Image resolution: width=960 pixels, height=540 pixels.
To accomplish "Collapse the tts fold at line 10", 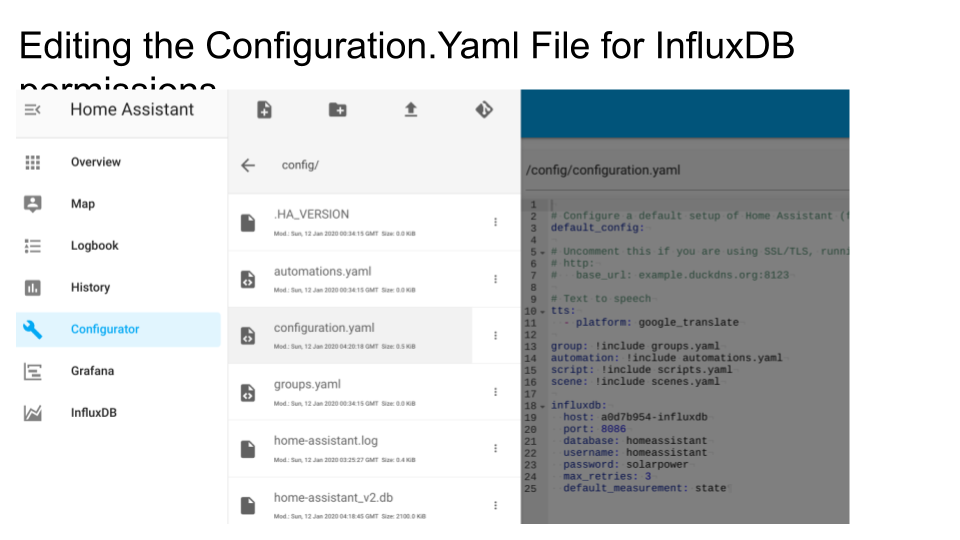I will point(542,312).
